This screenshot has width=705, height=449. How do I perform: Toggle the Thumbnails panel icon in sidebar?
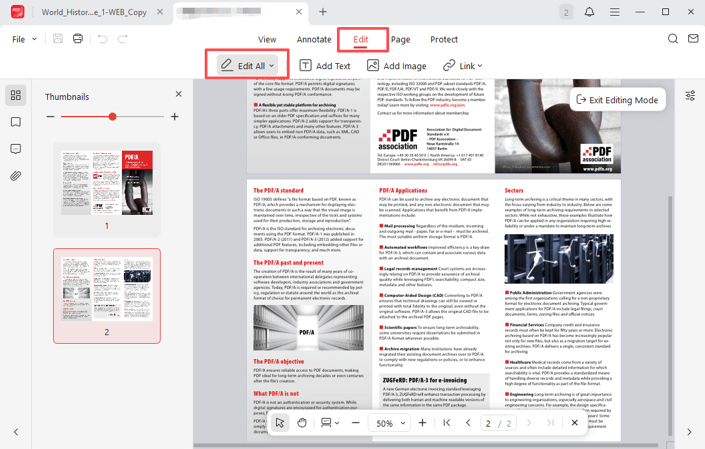(16, 95)
